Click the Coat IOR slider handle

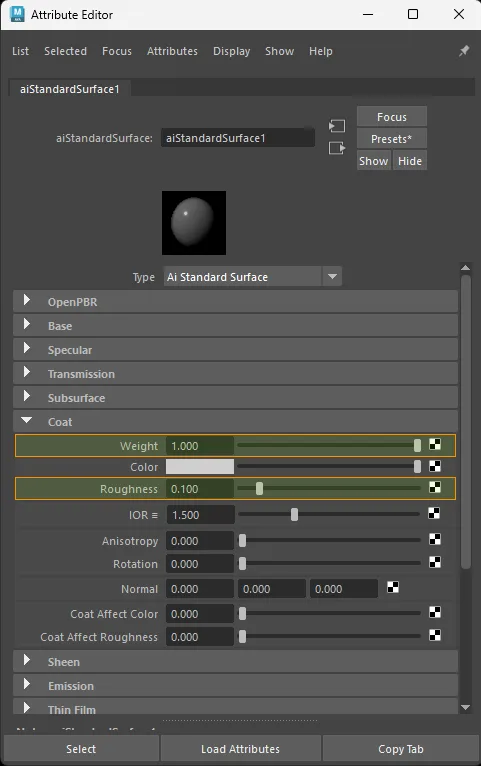pyautogui.click(x=294, y=514)
